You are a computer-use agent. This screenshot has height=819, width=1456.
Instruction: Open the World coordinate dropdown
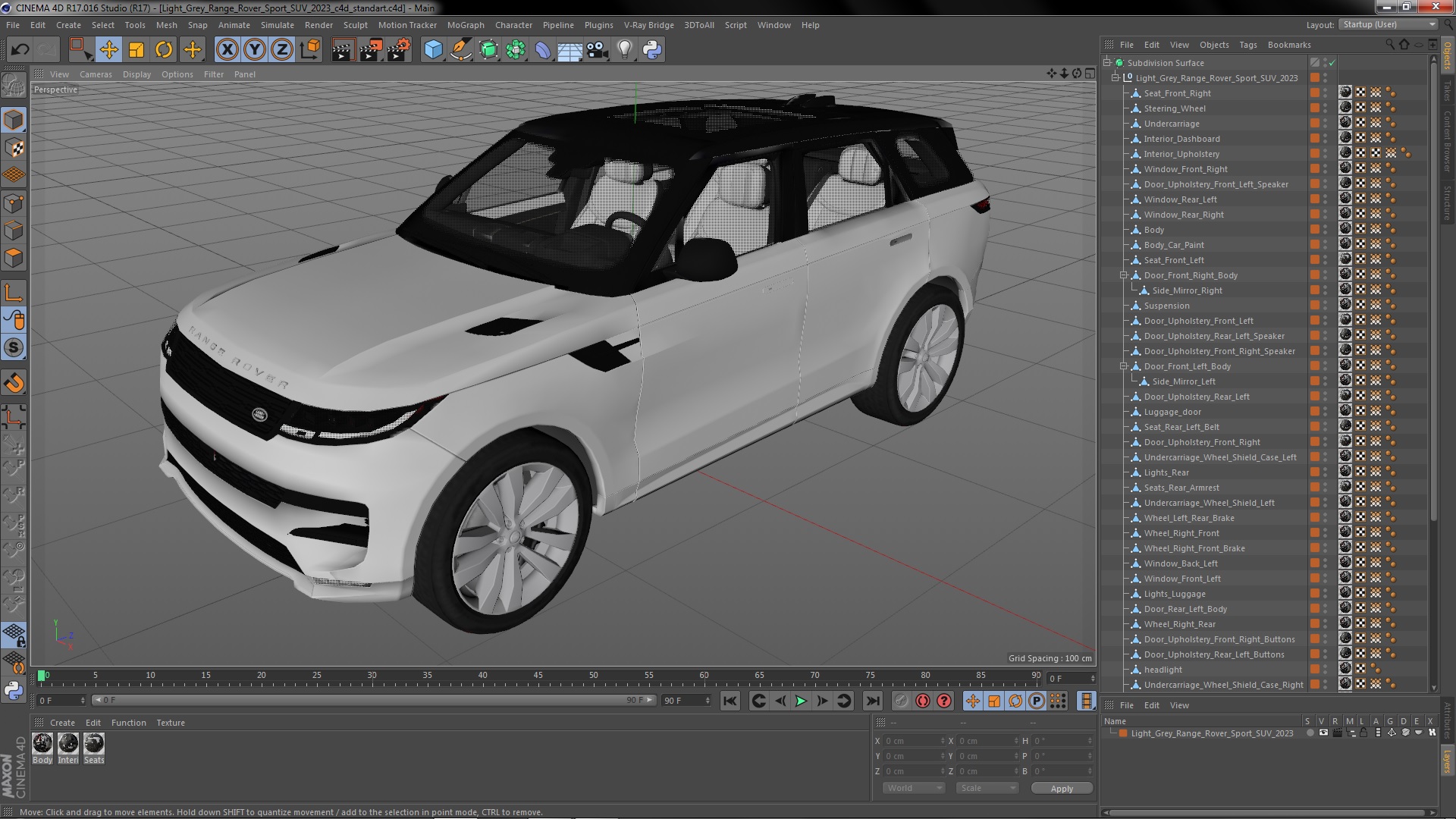click(x=913, y=788)
